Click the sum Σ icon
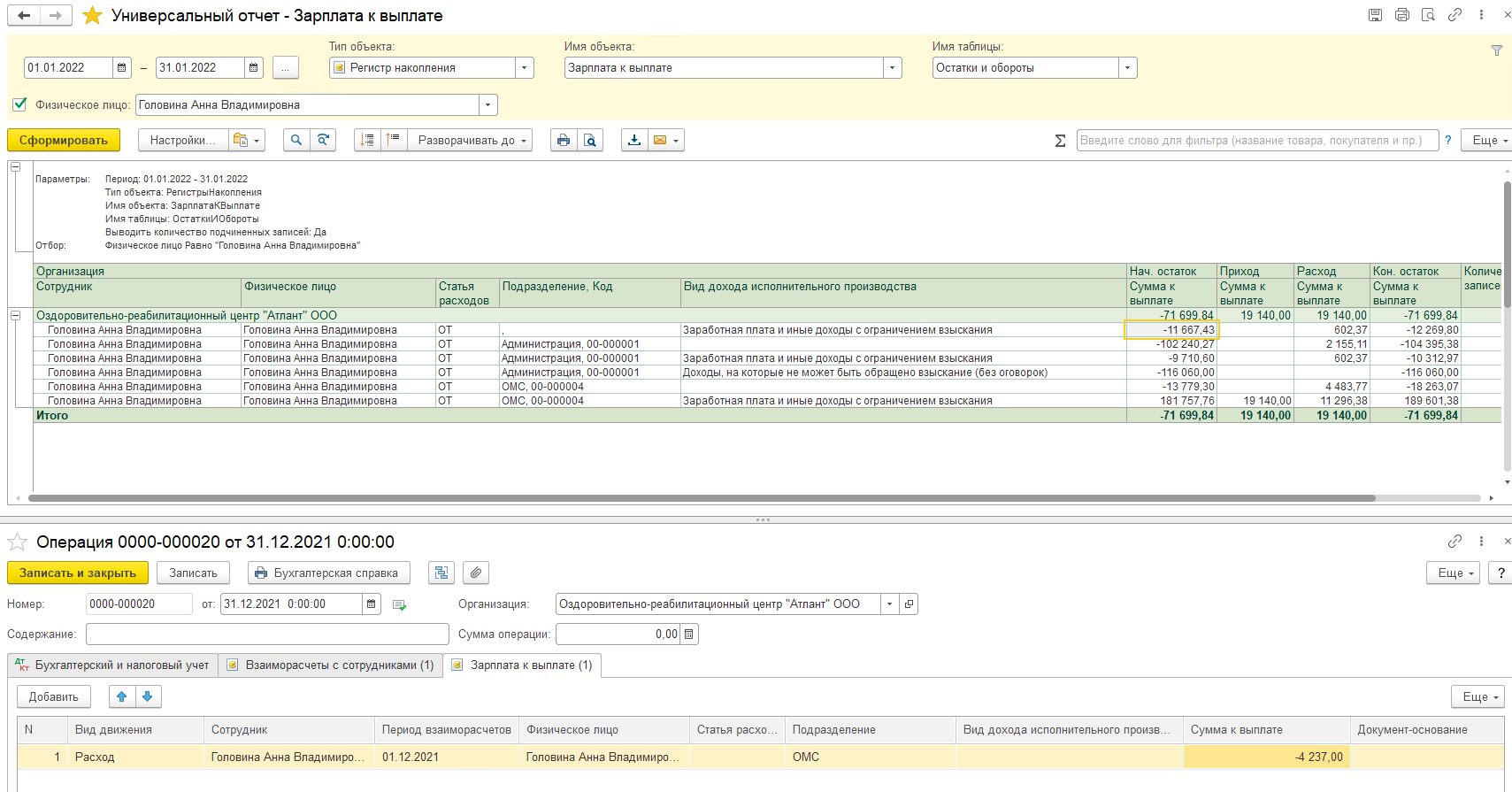This screenshot has height=792, width=1512. (x=1060, y=140)
